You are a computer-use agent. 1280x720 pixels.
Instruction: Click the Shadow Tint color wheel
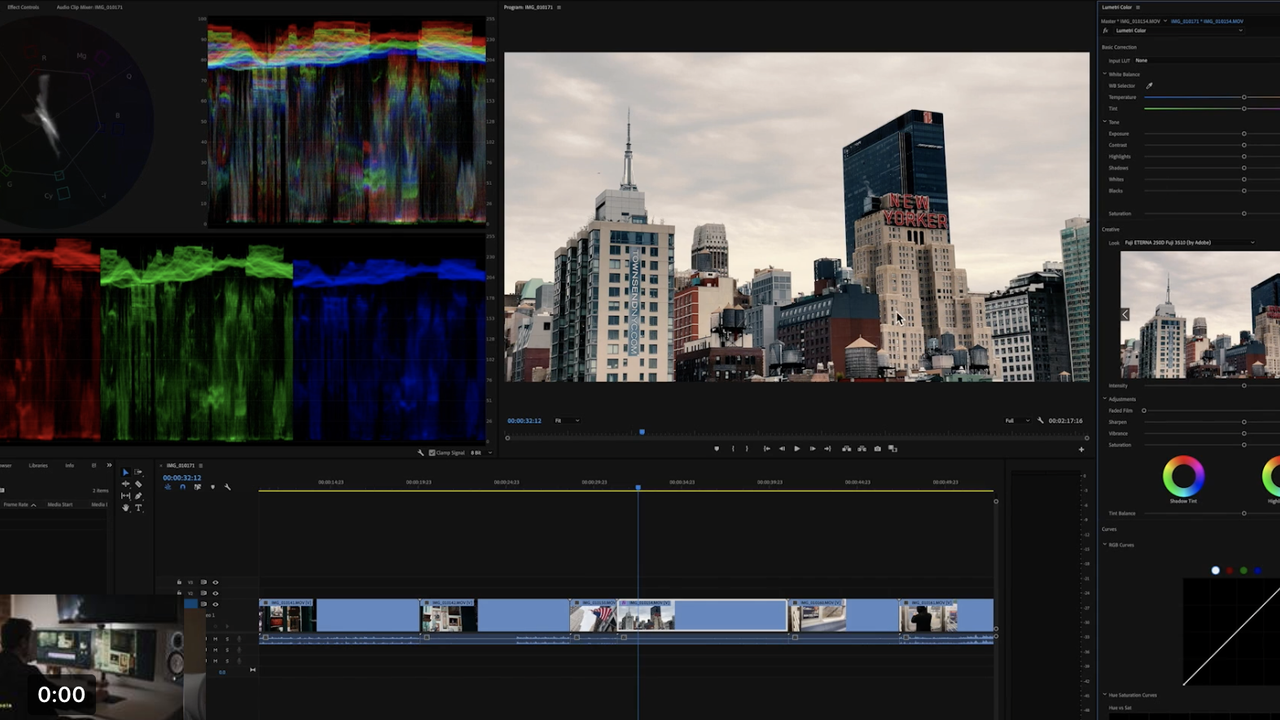(x=1183, y=476)
